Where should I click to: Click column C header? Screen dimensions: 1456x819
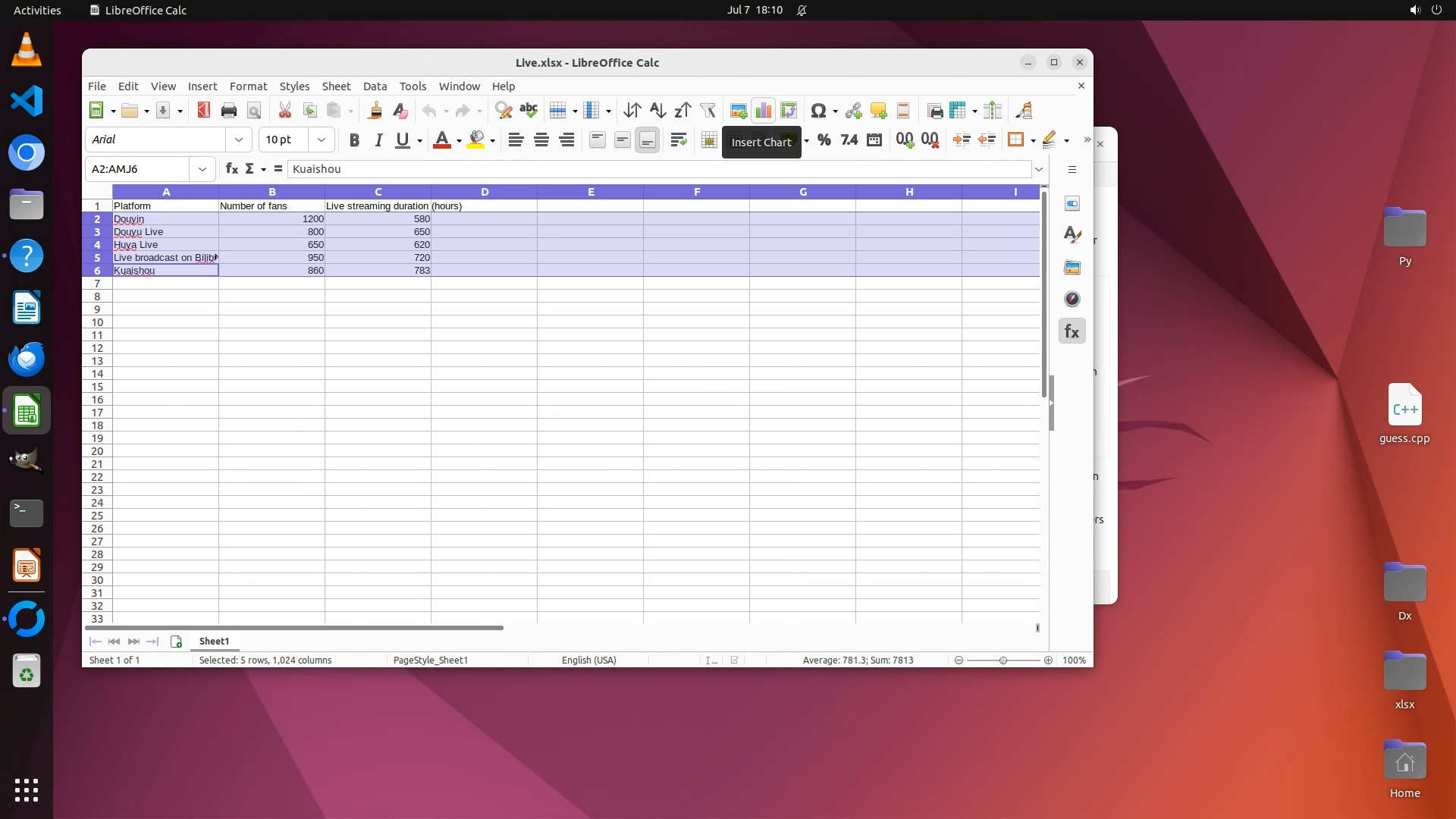[x=378, y=192]
